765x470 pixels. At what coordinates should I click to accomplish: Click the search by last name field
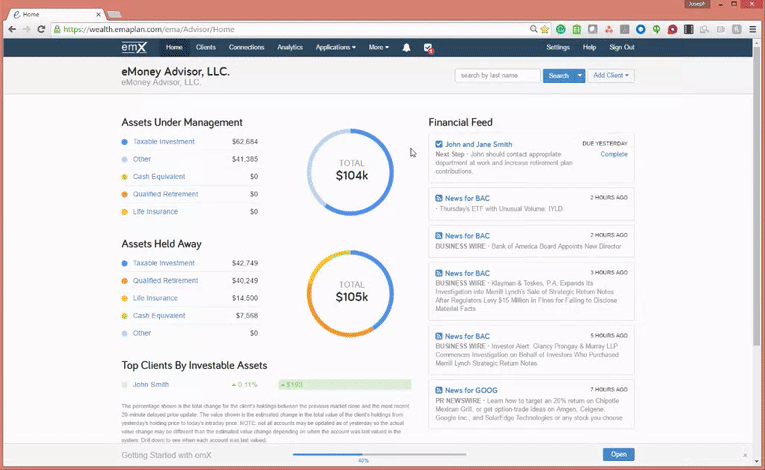(498, 76)
